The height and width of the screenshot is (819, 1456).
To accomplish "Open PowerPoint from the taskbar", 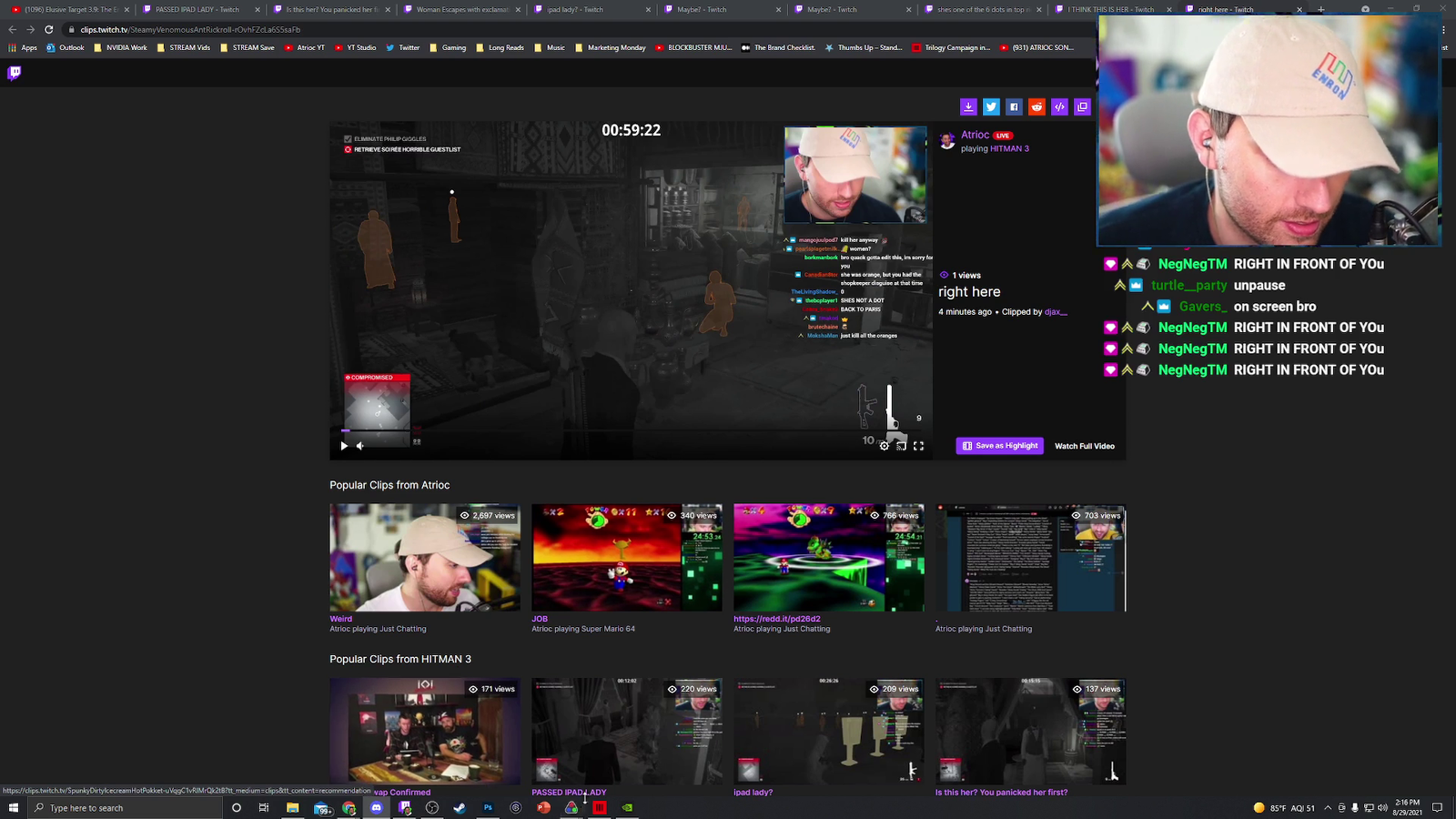I will pos(543,807).
